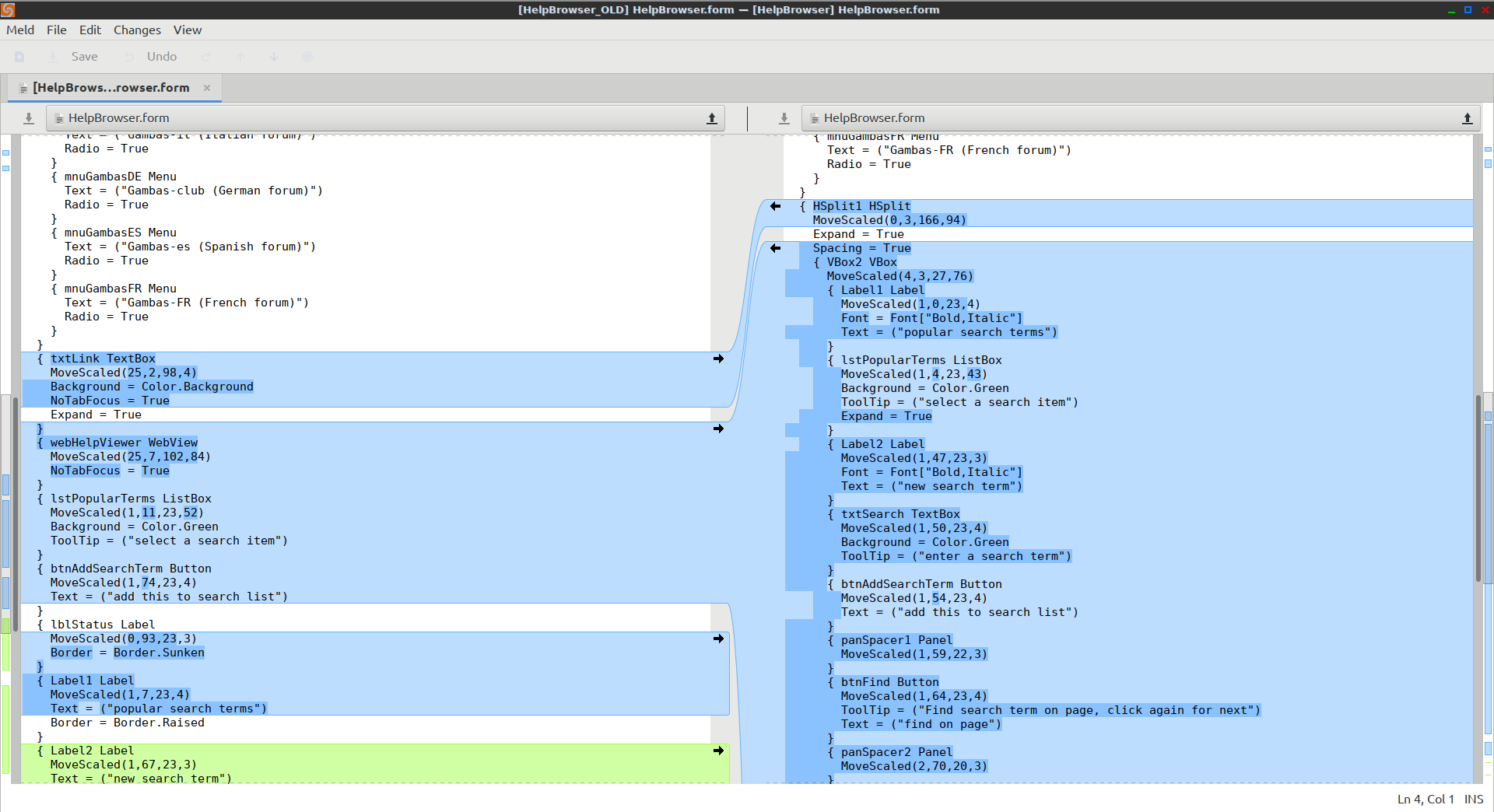Click the Save button in toolbar

(x=73, y=57)
